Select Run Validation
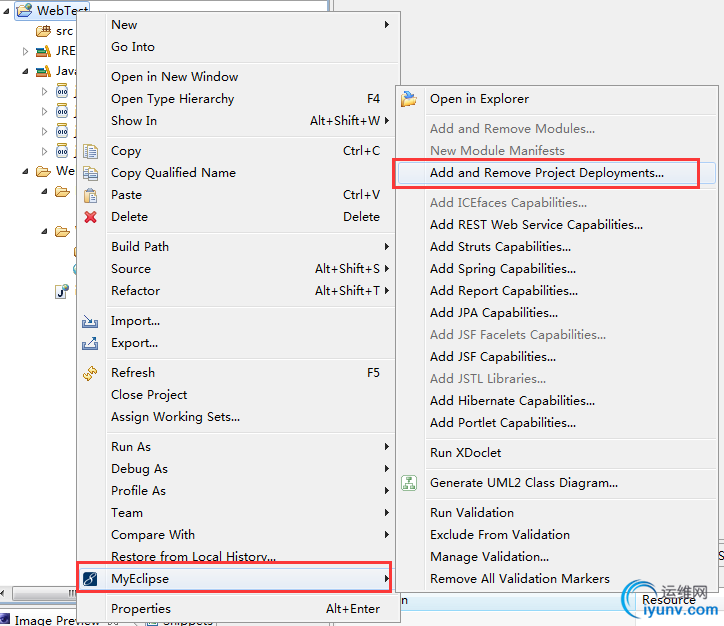The width and height of the screenshot is (724, 626). 472,513
